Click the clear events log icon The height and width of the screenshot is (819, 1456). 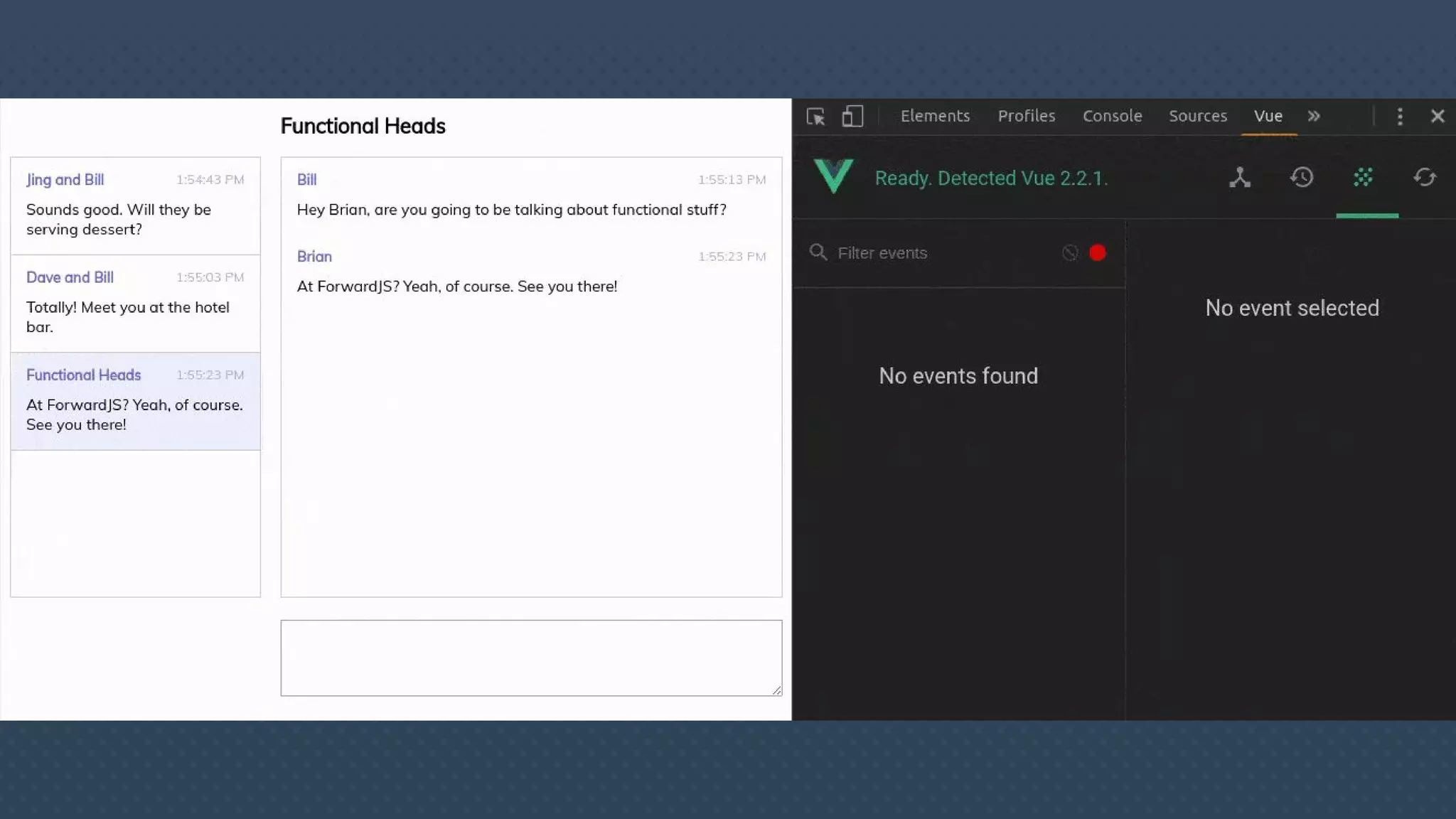coord(1069,253)
